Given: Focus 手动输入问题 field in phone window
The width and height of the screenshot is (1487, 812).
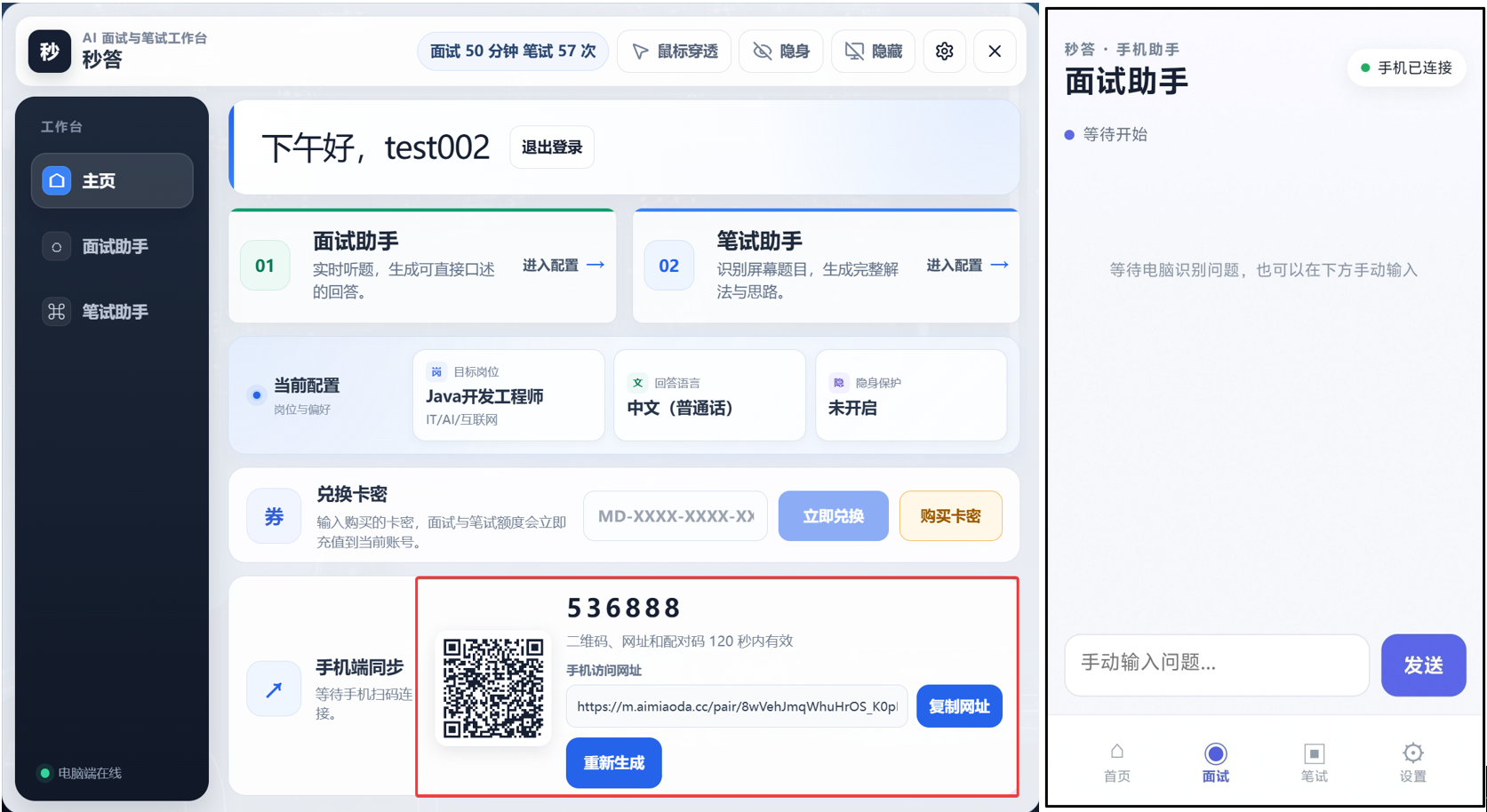Looking at the screenshot, I should point(1217,665).
